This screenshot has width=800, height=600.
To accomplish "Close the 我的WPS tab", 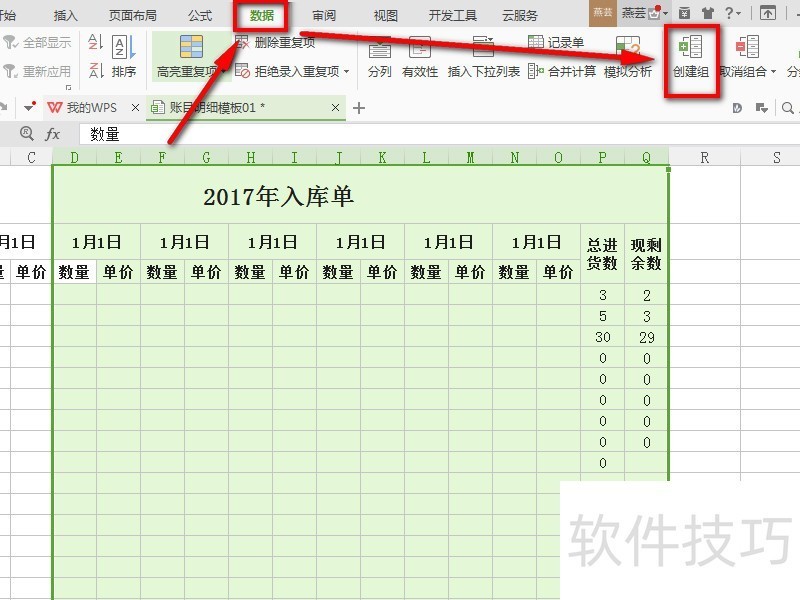I will (x=135, y=108).
